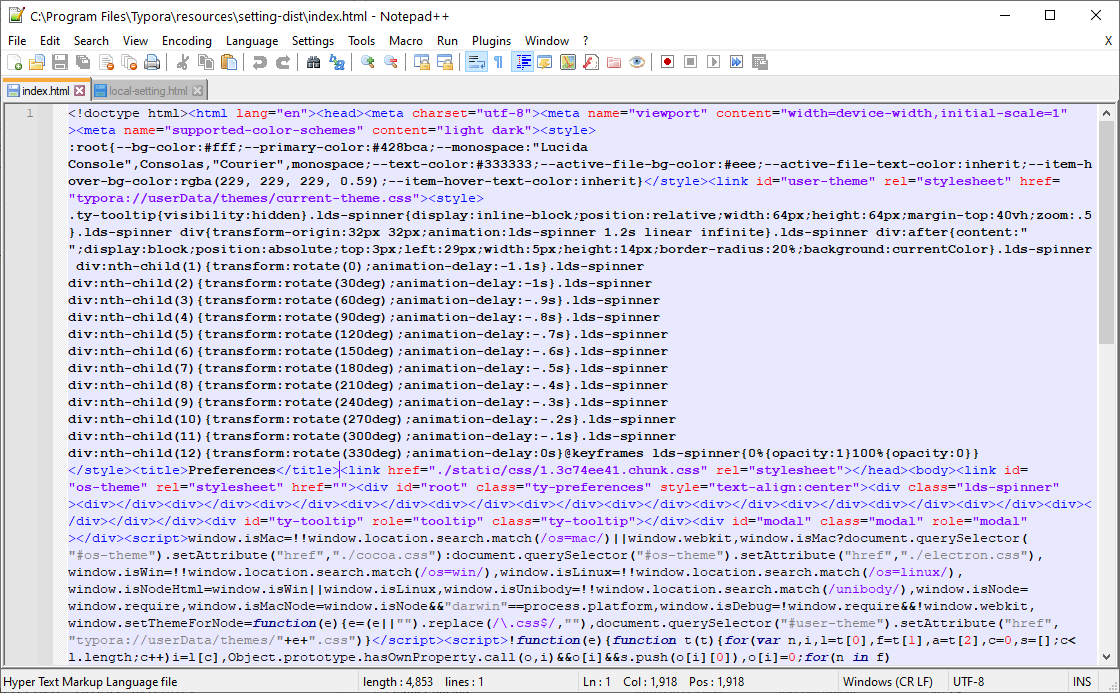Click the Close document toolbar icon
This screenshot has height=693, width=1120.
point(106,62)
